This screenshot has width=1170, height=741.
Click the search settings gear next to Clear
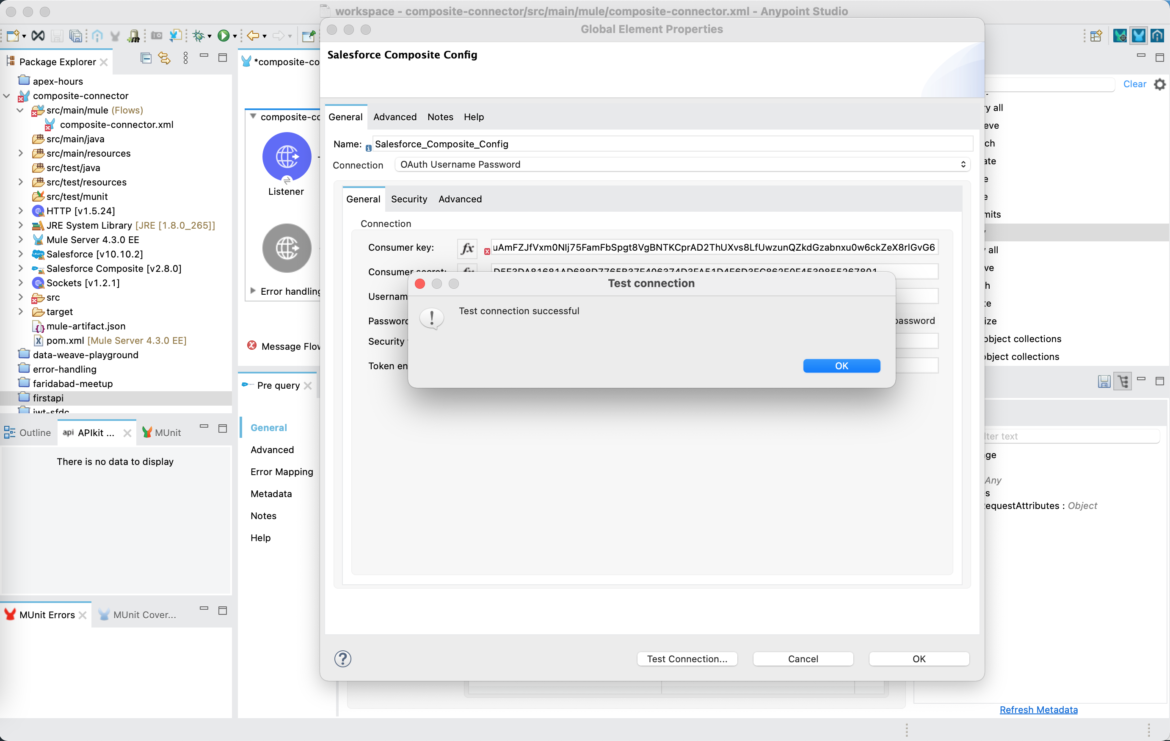pos(1161,84)
